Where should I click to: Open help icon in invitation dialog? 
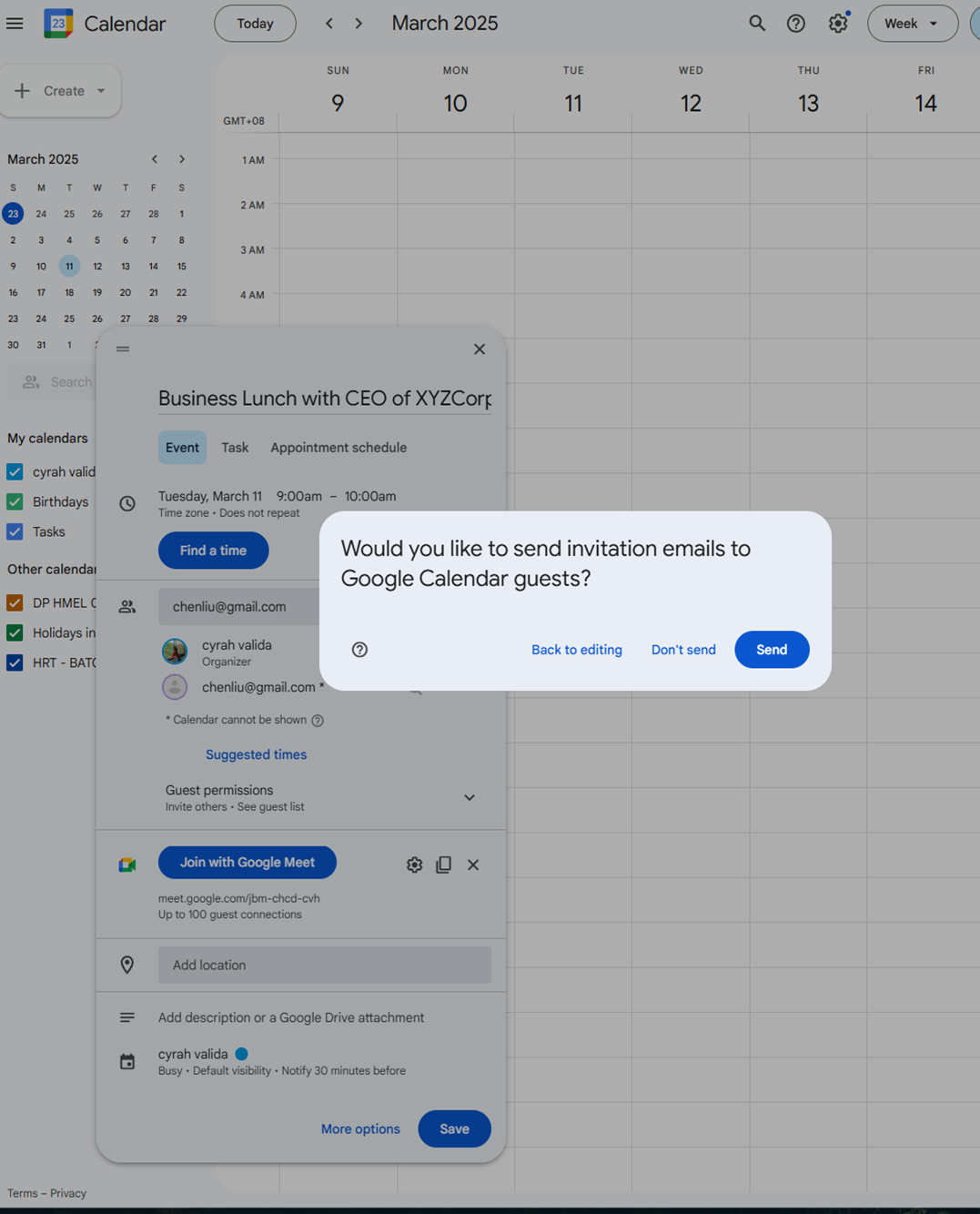point(359,650)
